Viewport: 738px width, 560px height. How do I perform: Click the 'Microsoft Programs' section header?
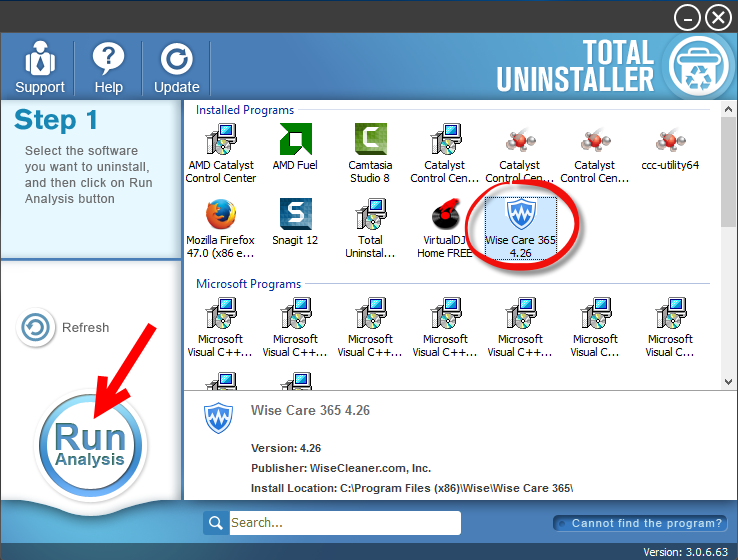tap(249, 284)
